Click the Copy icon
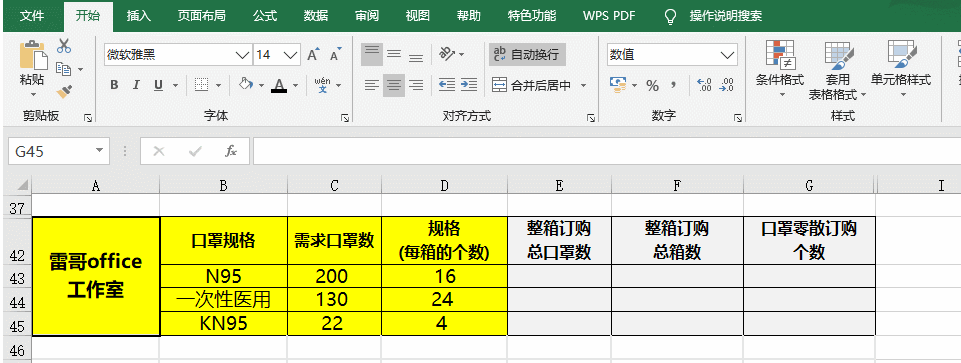The image size is (961, 363). click(64, 69)
